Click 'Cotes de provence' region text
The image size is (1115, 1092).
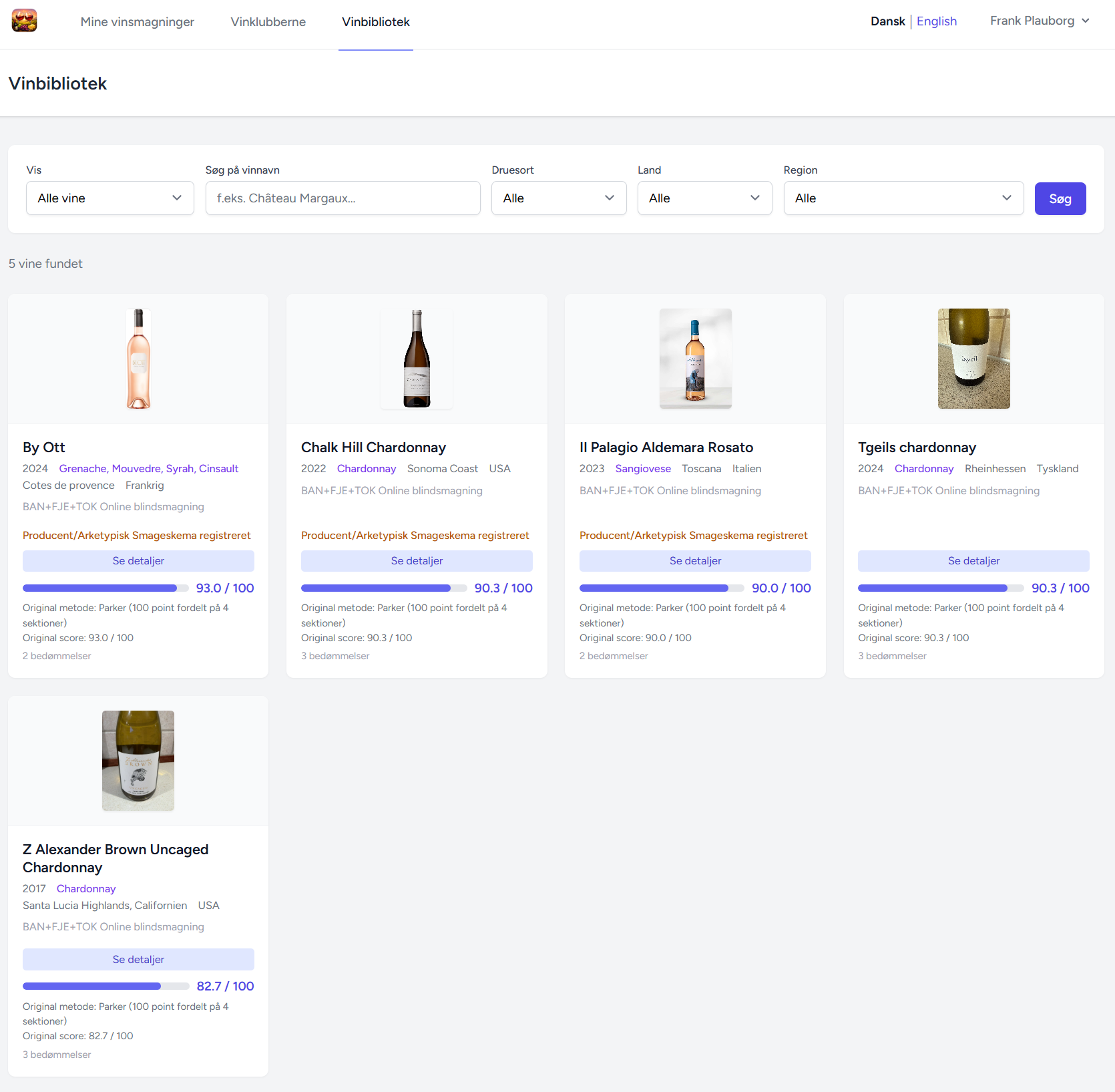69,486
